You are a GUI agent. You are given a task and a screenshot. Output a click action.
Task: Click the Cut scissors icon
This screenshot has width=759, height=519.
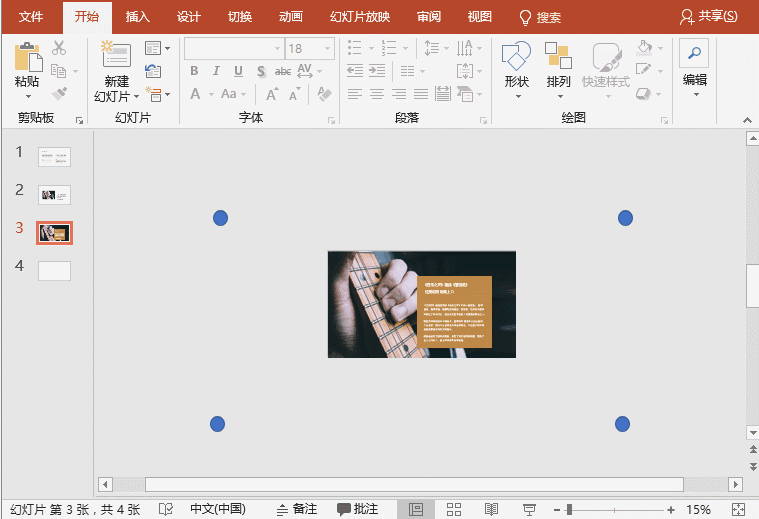tap(59, 48)
